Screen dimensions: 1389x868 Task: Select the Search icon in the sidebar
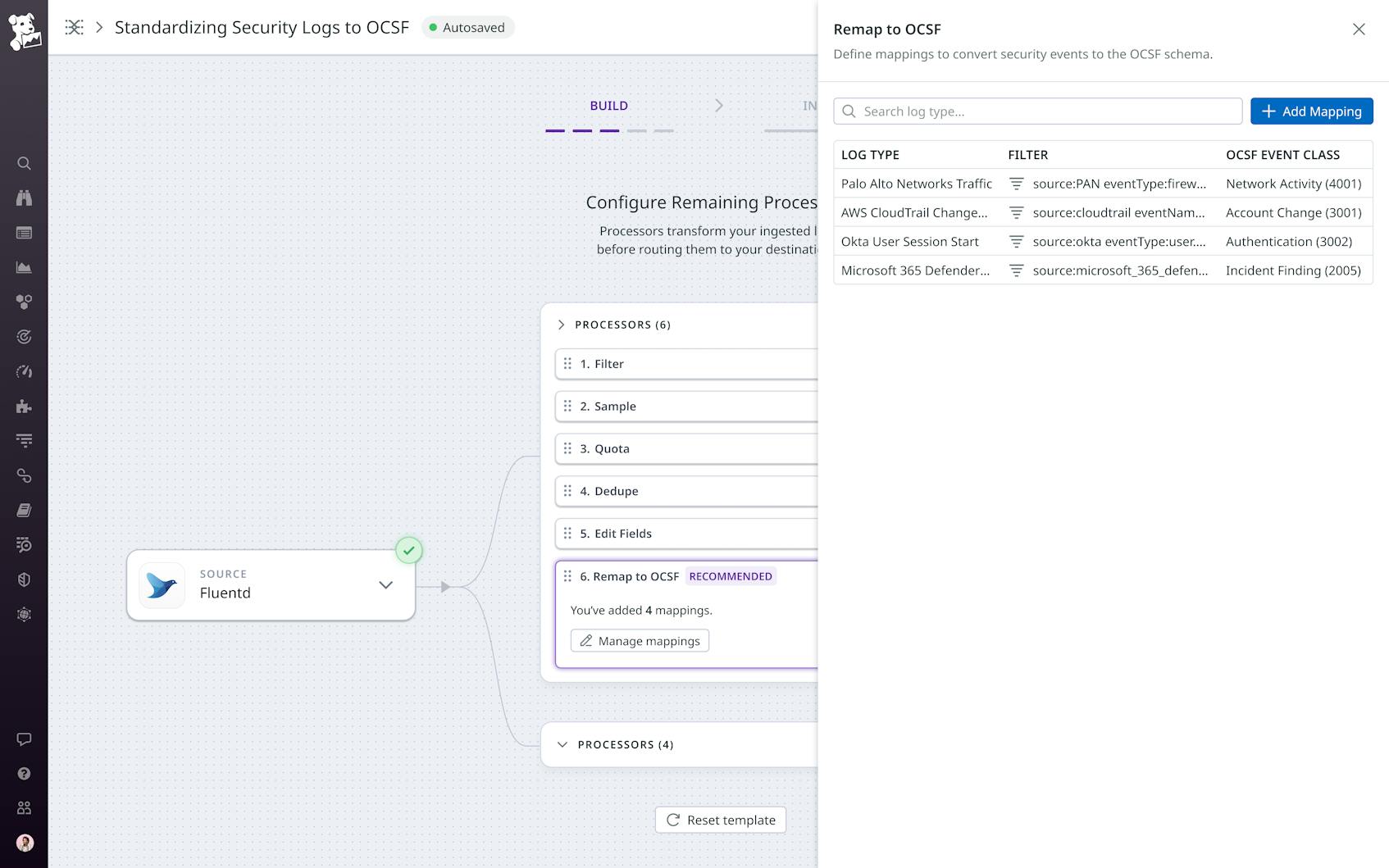click(24, 163)
